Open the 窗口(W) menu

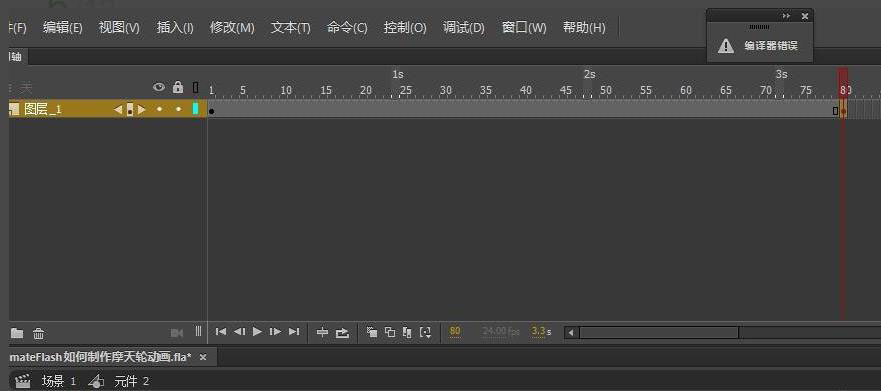click(524, 28)
